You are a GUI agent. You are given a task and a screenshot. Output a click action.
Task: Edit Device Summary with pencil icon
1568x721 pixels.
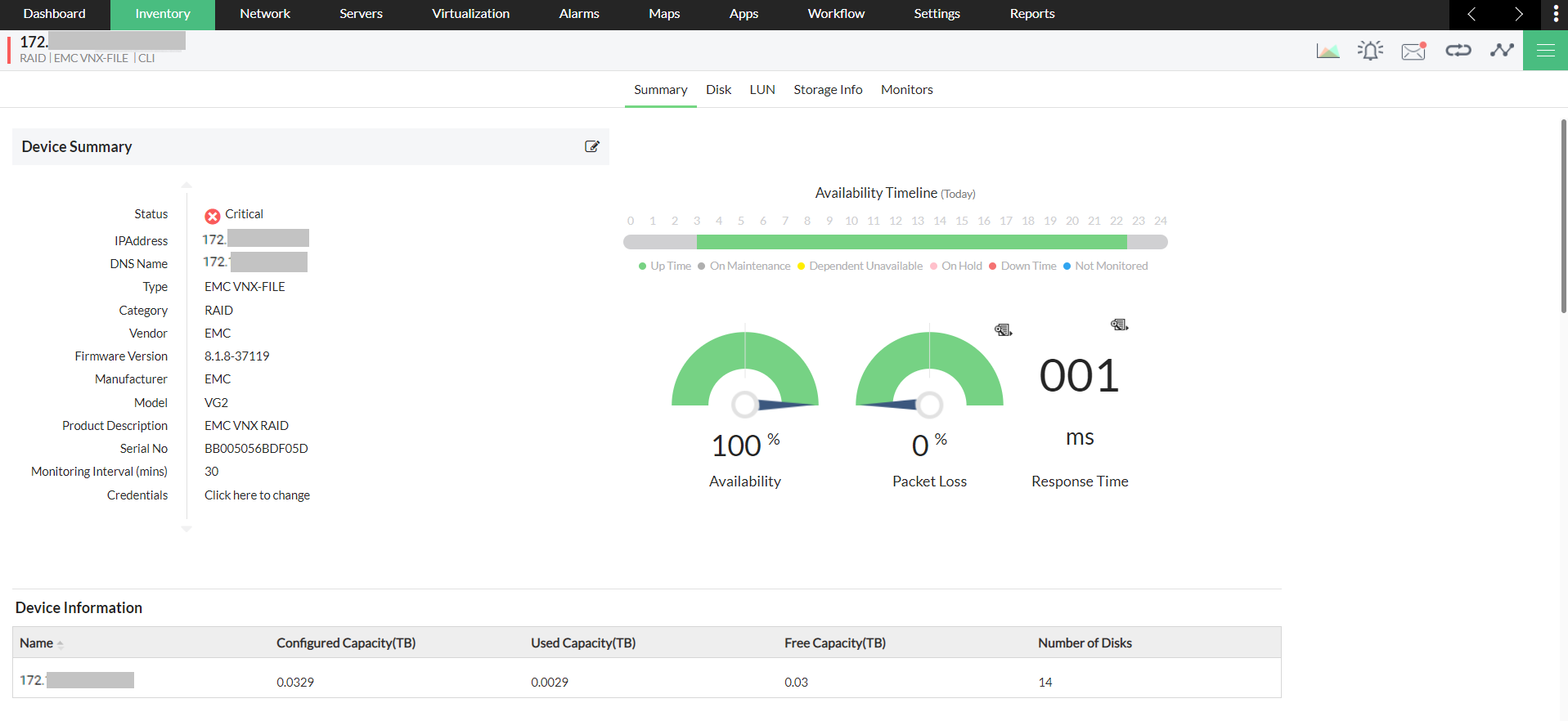click(x=592, y=146)
